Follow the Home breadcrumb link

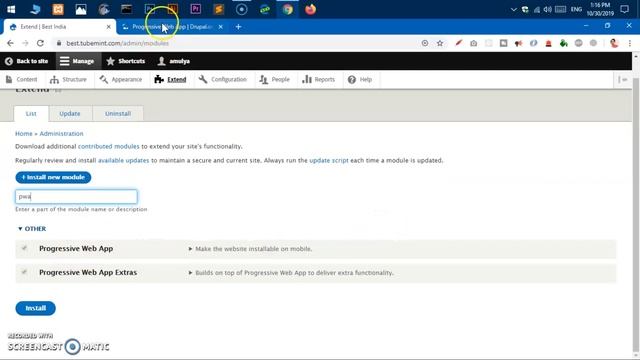tap(24, 133)
